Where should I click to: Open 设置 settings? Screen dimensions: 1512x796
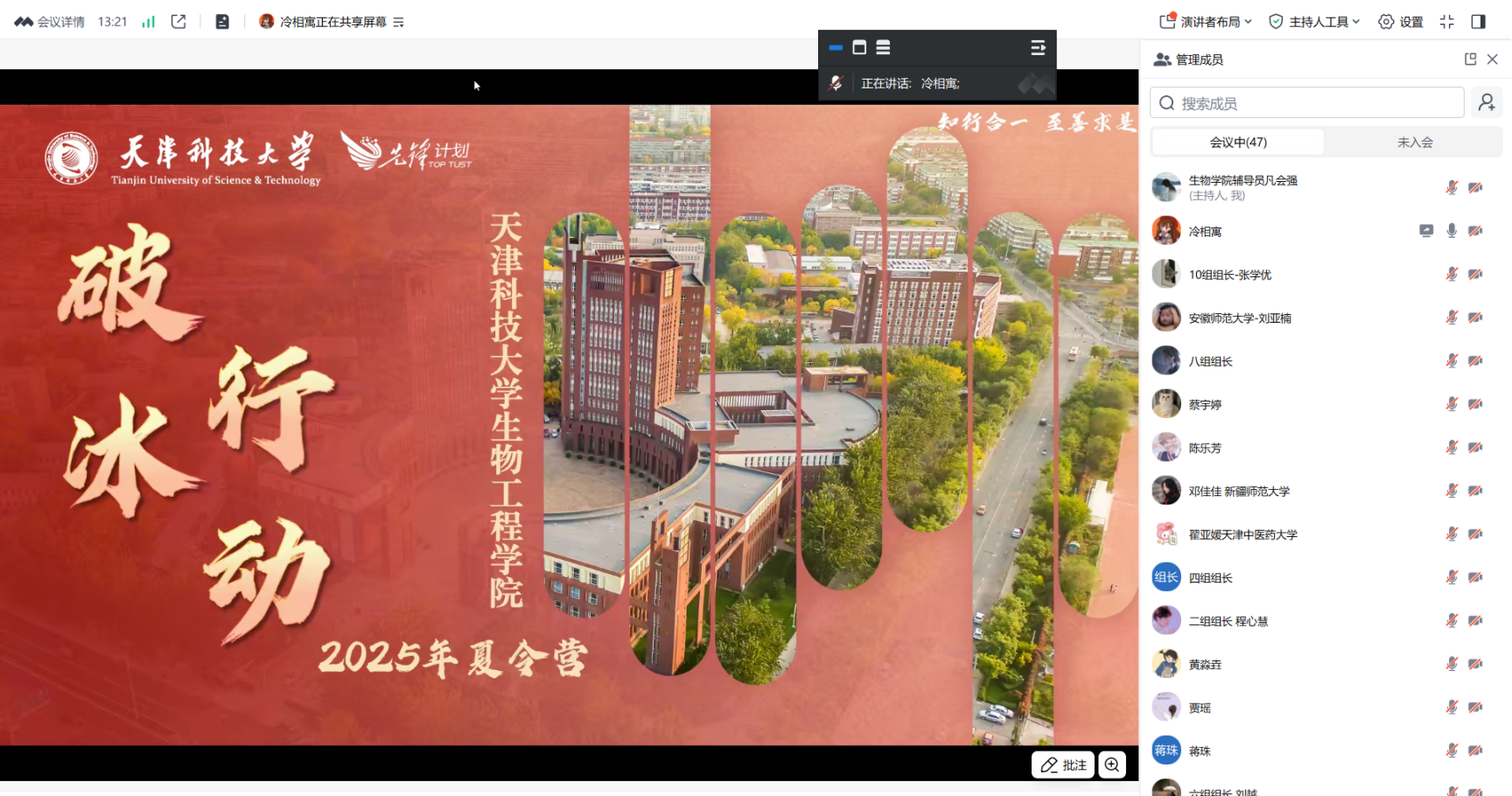pyautogui.click(x=1401, y=22)
